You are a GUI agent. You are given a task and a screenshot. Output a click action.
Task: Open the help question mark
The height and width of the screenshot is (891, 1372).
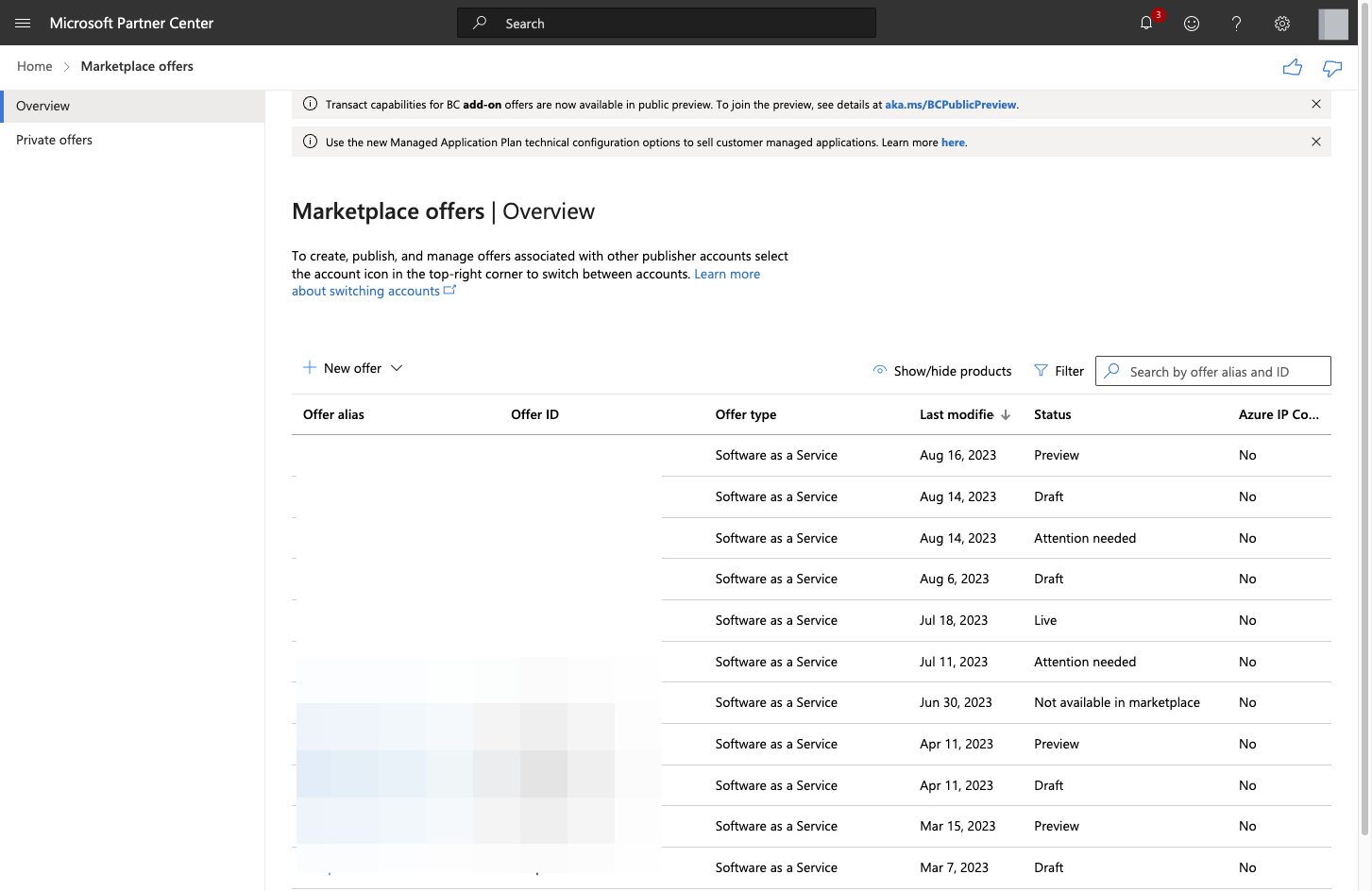[x=1236, y=23]
